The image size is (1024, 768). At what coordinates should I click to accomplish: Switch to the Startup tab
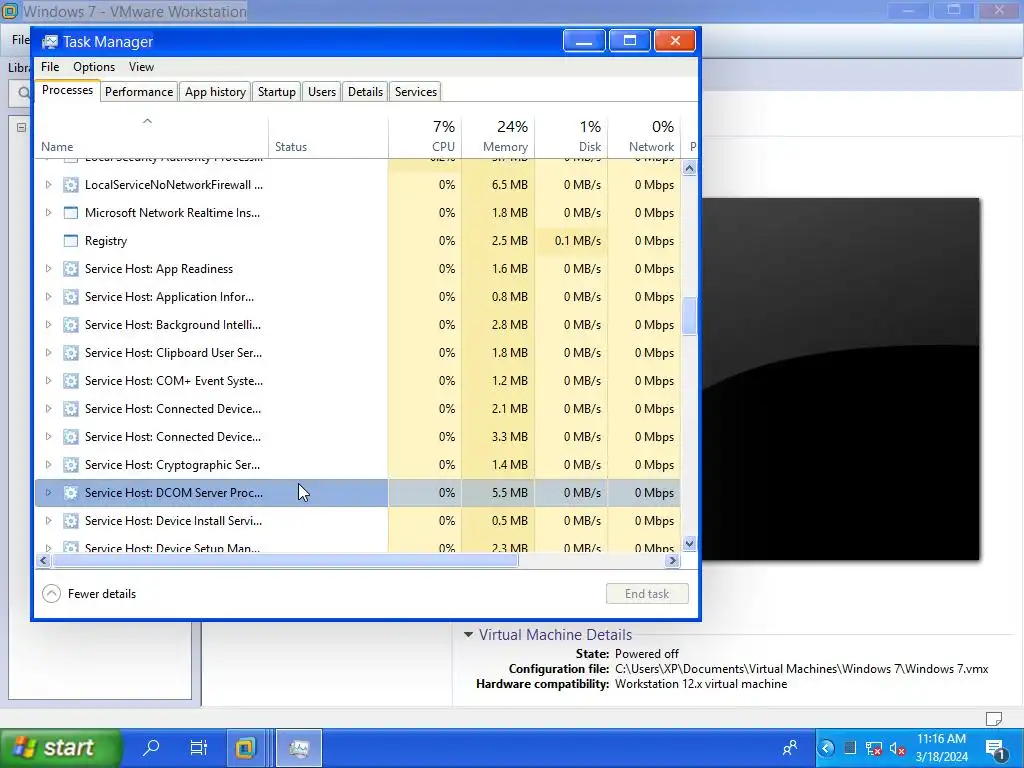(276, 92)
